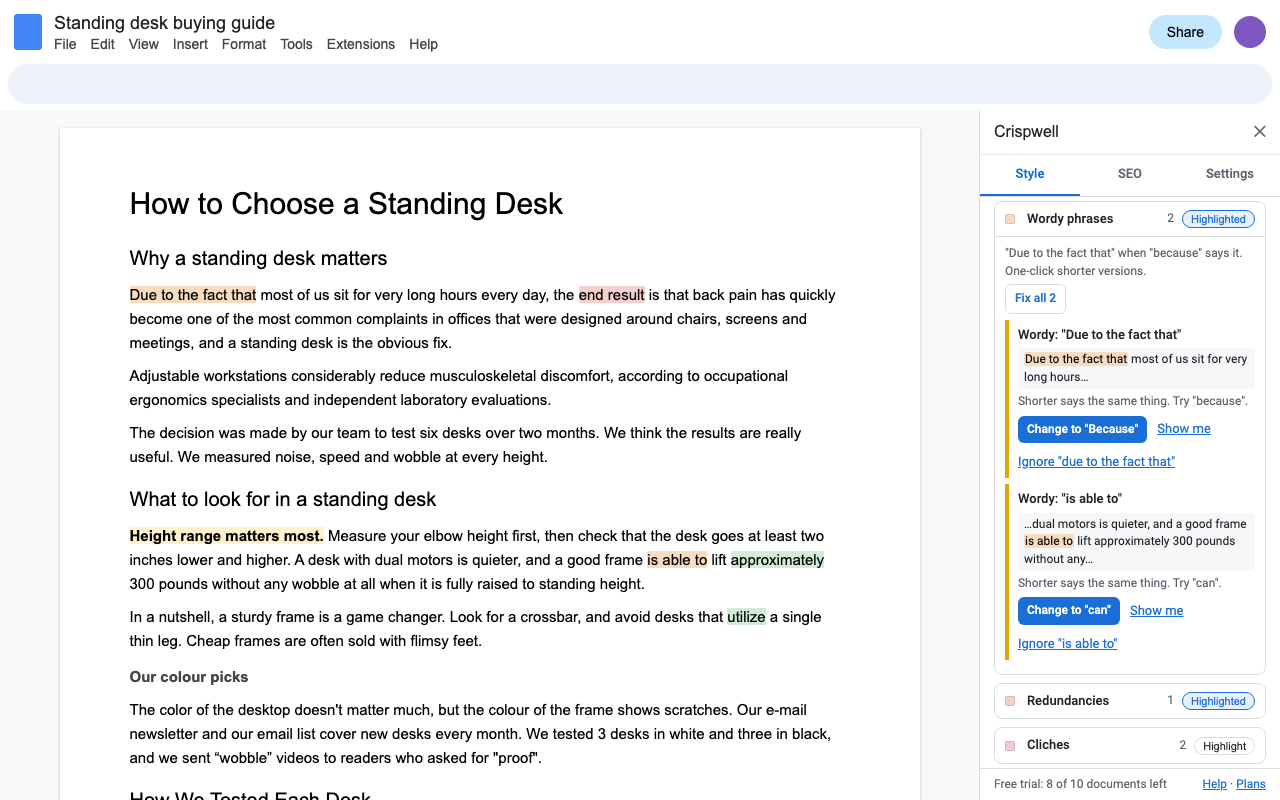Viewport: 1280px width, 800px height.
Task: Click the orange swatch beside Wordy phrases
Action: (1010, 219)
